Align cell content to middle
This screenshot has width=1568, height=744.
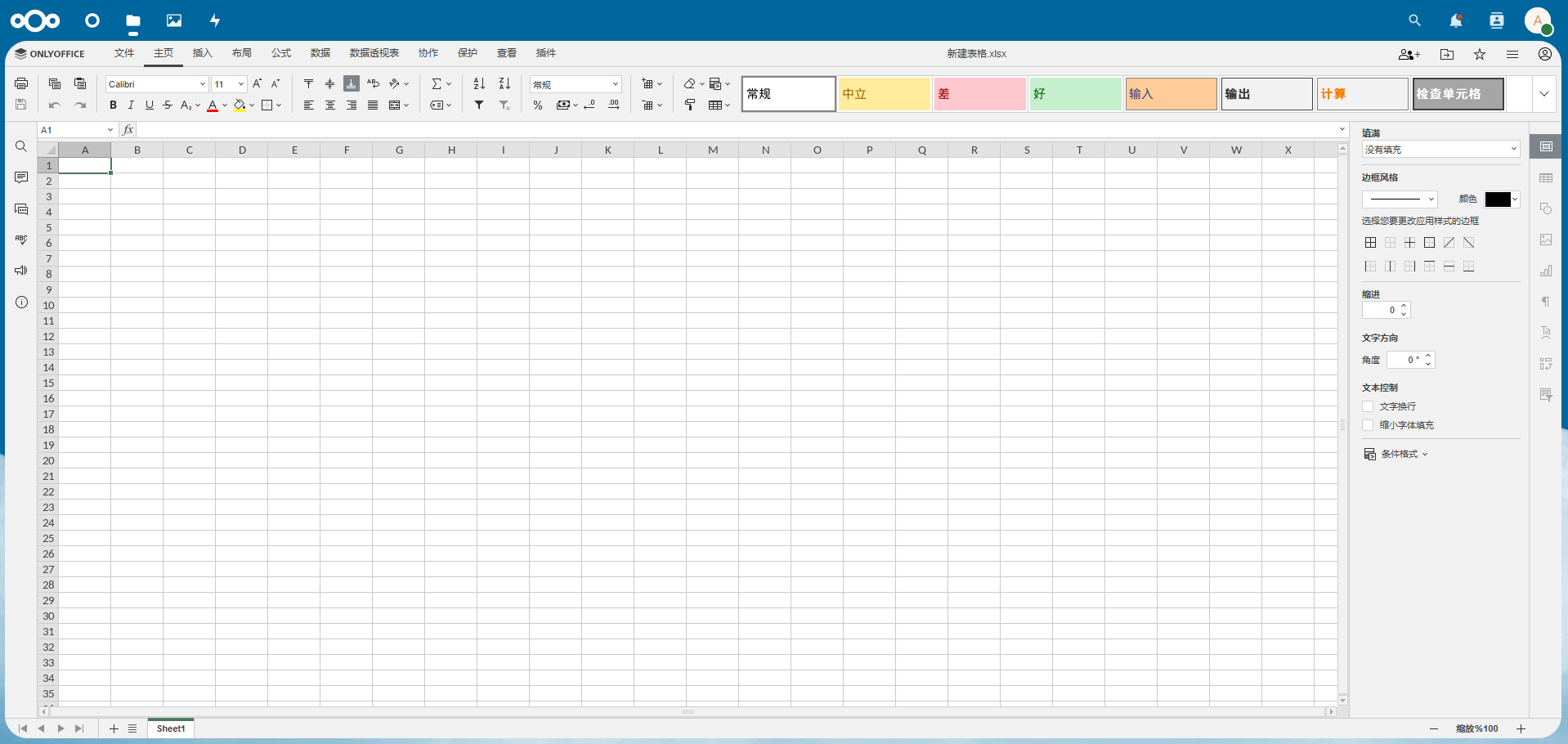pos(329,83)
